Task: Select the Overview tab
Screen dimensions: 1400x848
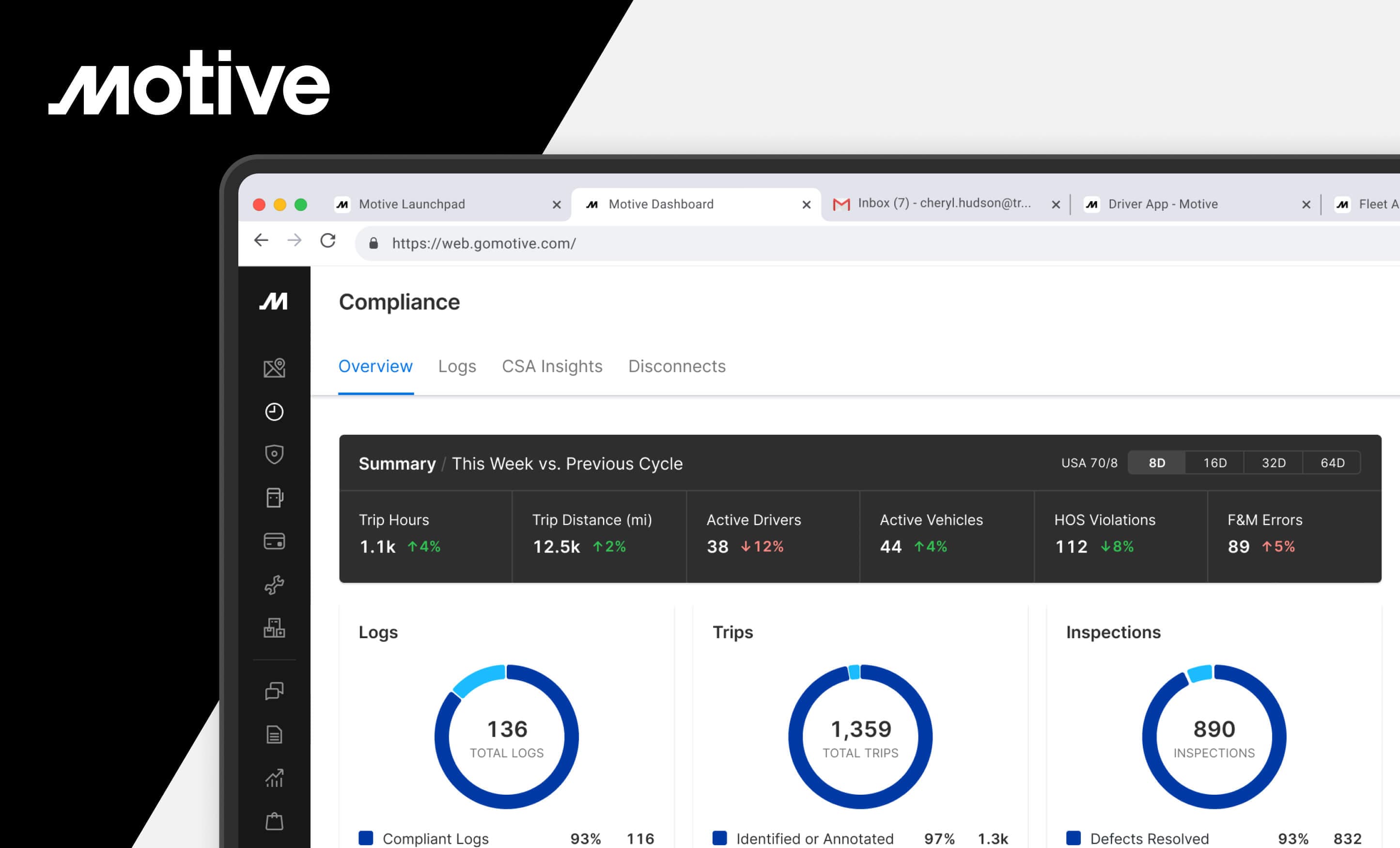Action: click(x=375, y=366)
